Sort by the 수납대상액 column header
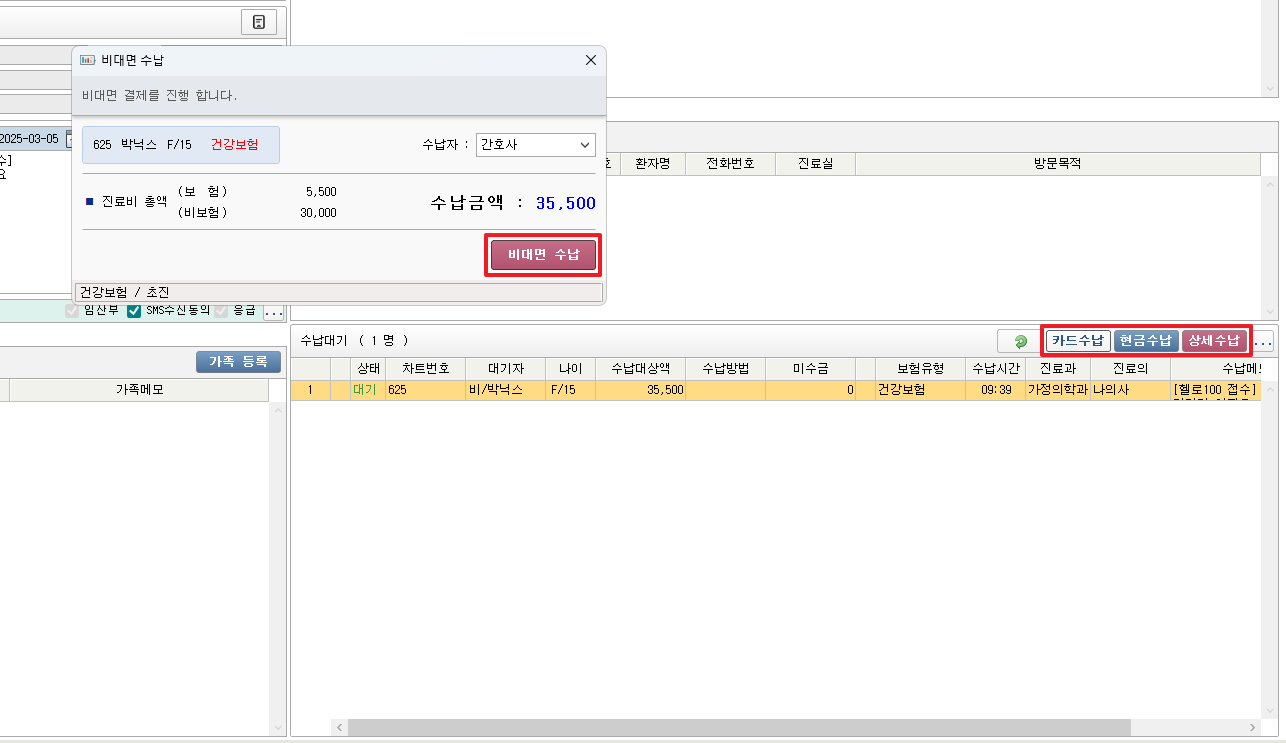 tap(640, 368)
